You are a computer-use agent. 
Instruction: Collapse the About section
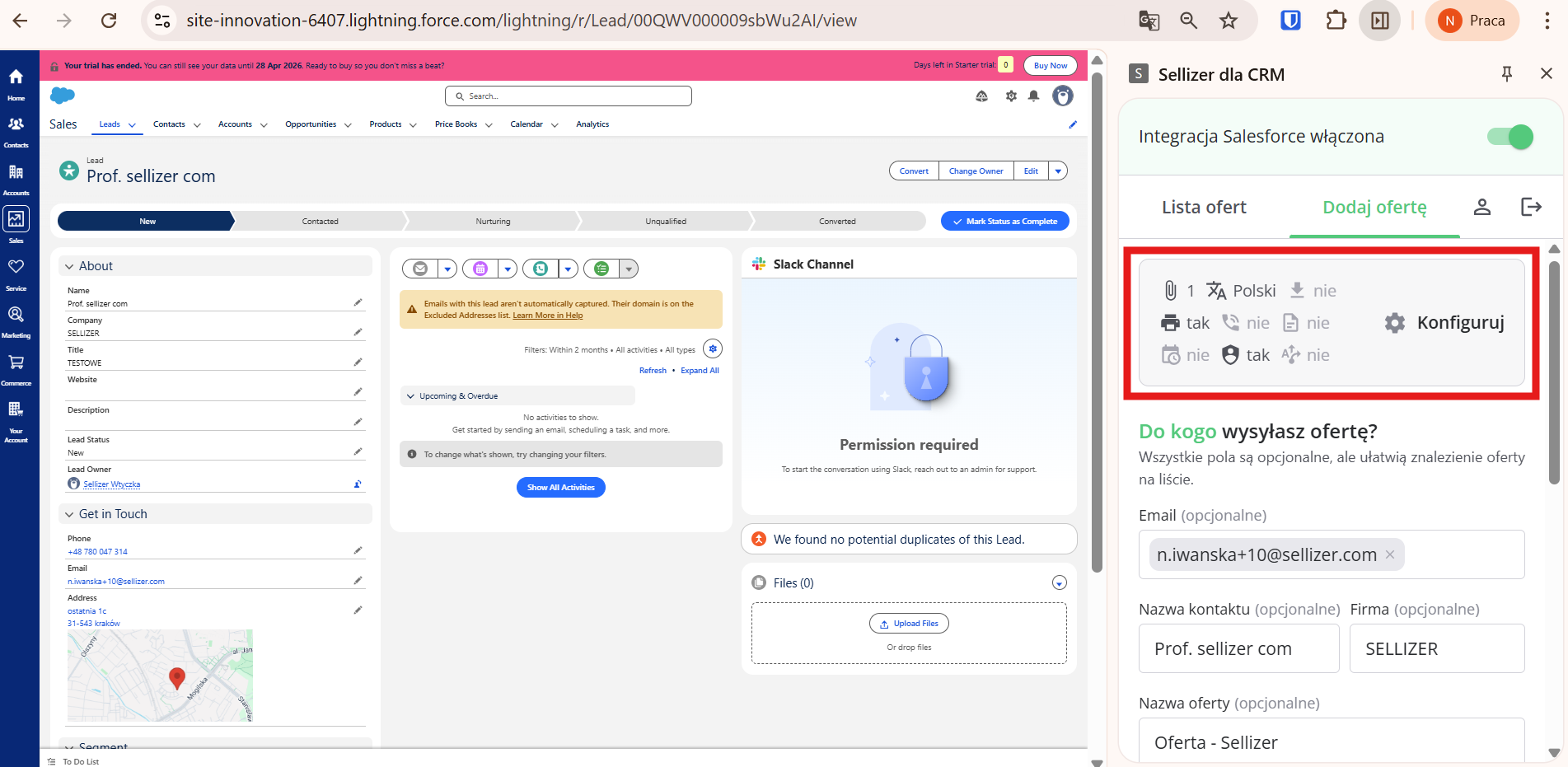tap(70, 266)
